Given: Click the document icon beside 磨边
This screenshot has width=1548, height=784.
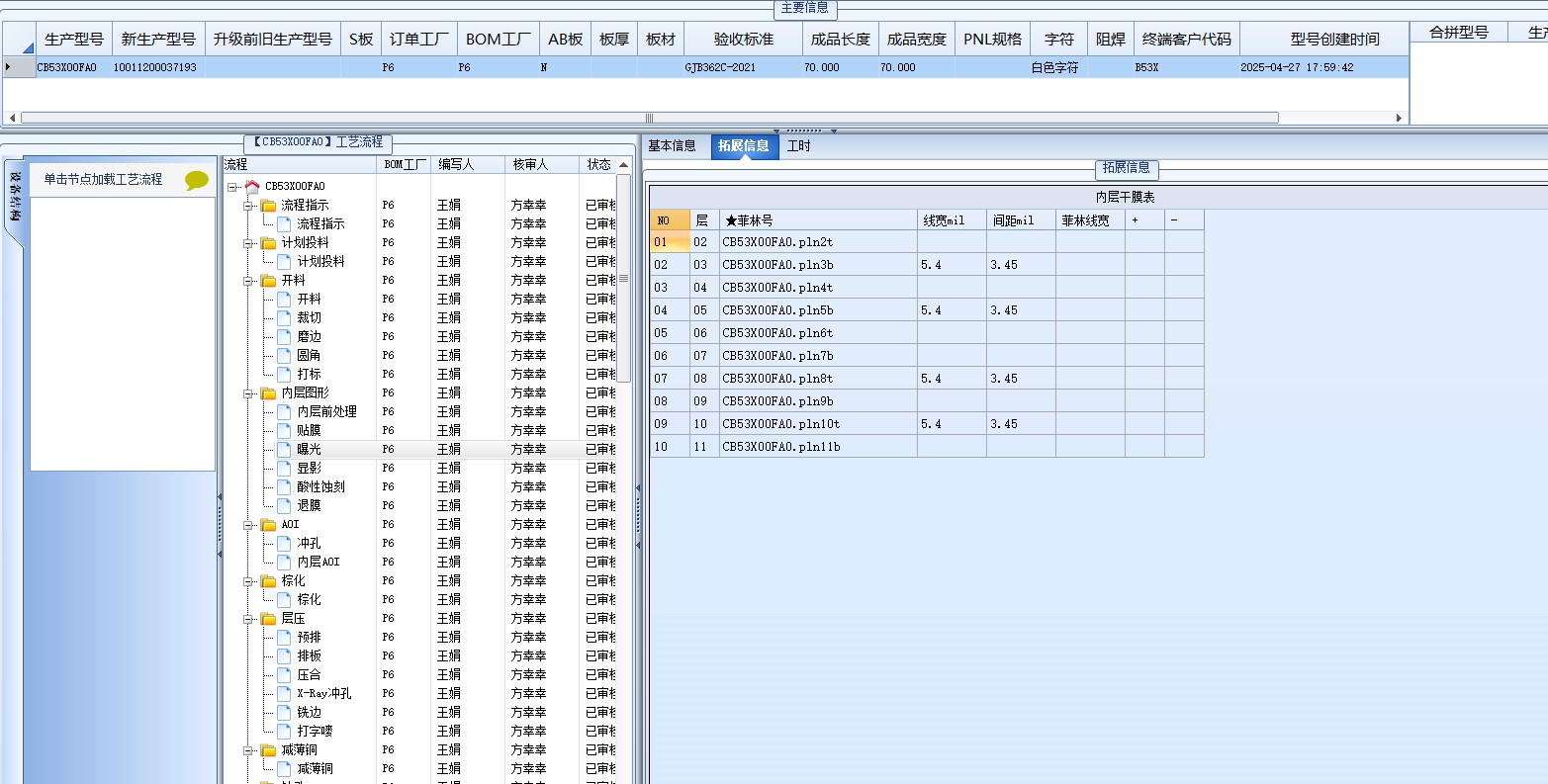Looking at the screenshot, I should click(284, 336).
